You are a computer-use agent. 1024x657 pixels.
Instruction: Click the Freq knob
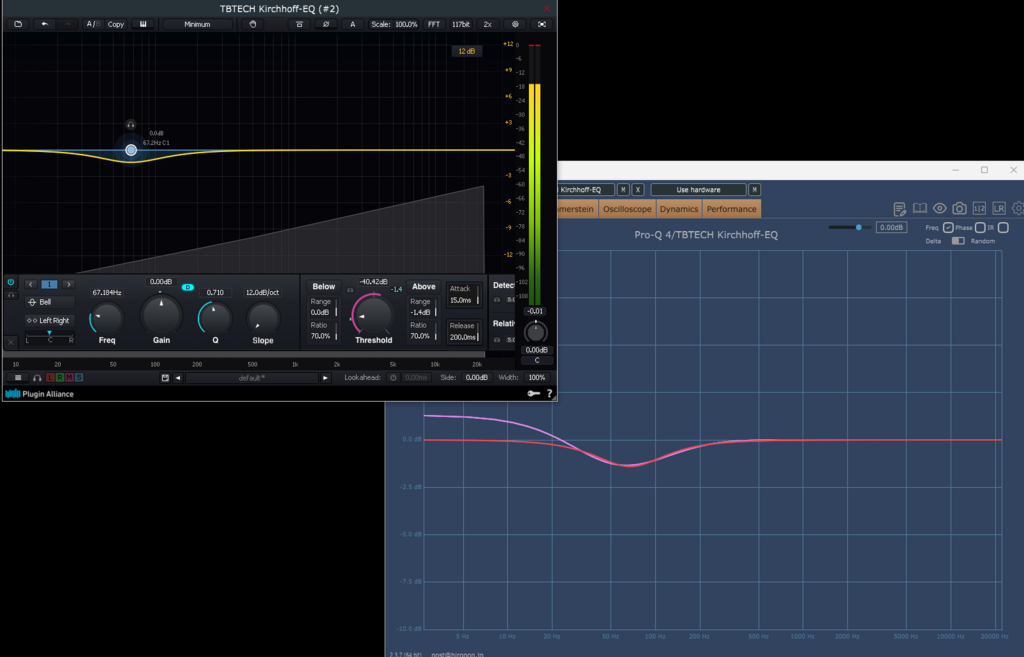[x=106, y=318]
